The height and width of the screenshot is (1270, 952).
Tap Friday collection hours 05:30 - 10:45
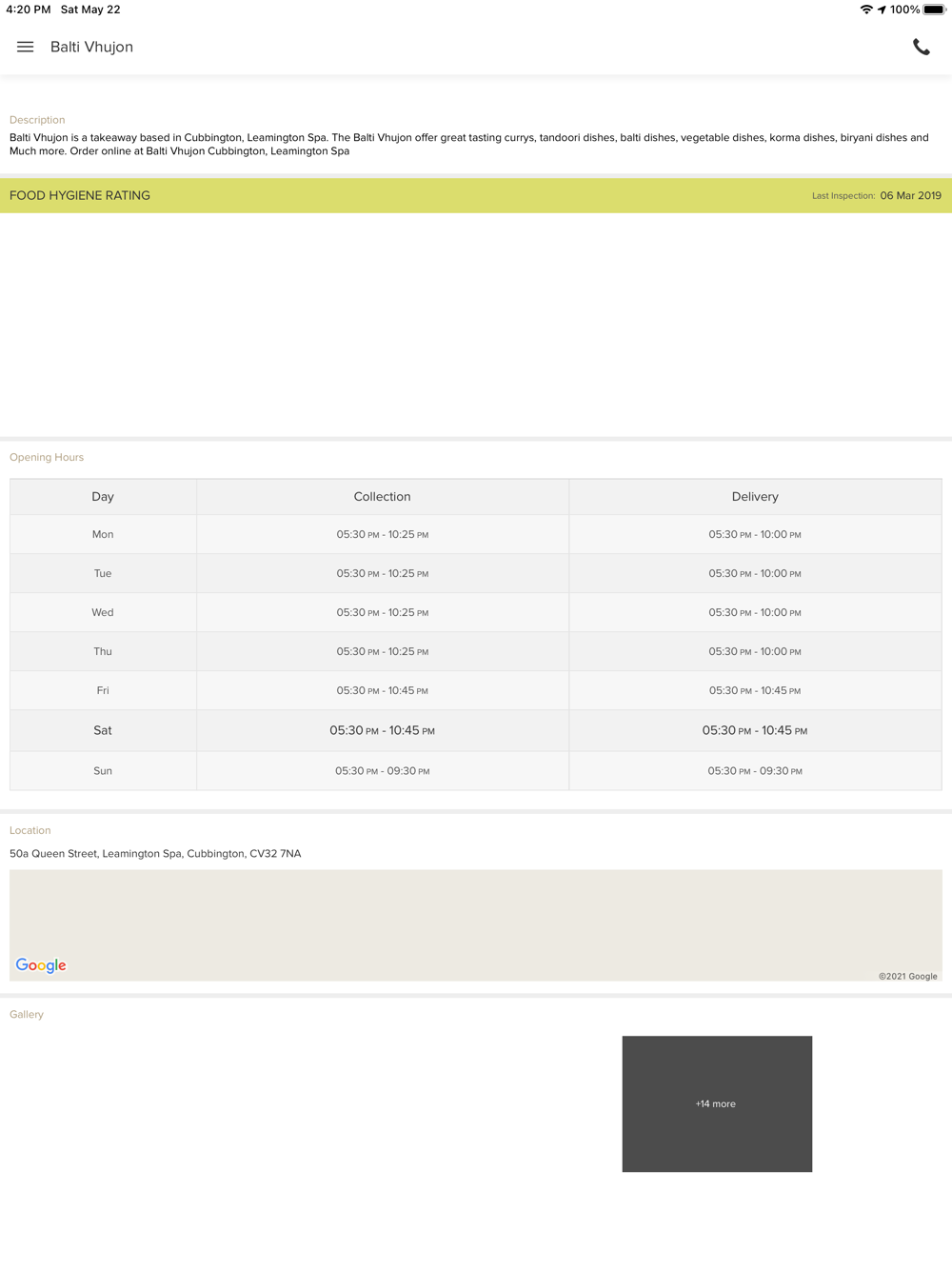click(383, 691)
